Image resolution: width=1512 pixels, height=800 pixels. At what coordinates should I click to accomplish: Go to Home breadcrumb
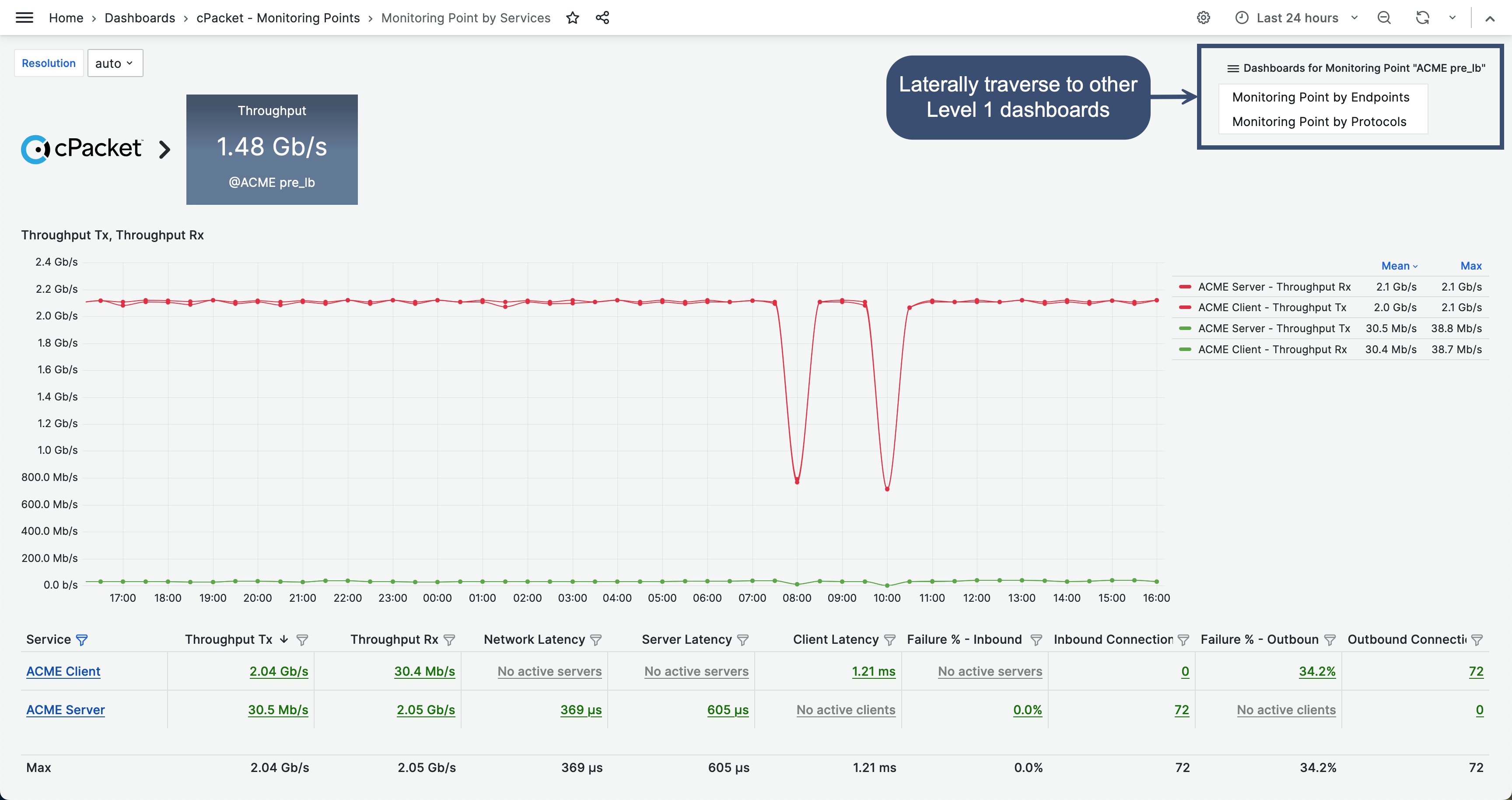click(x=66, y=18)
